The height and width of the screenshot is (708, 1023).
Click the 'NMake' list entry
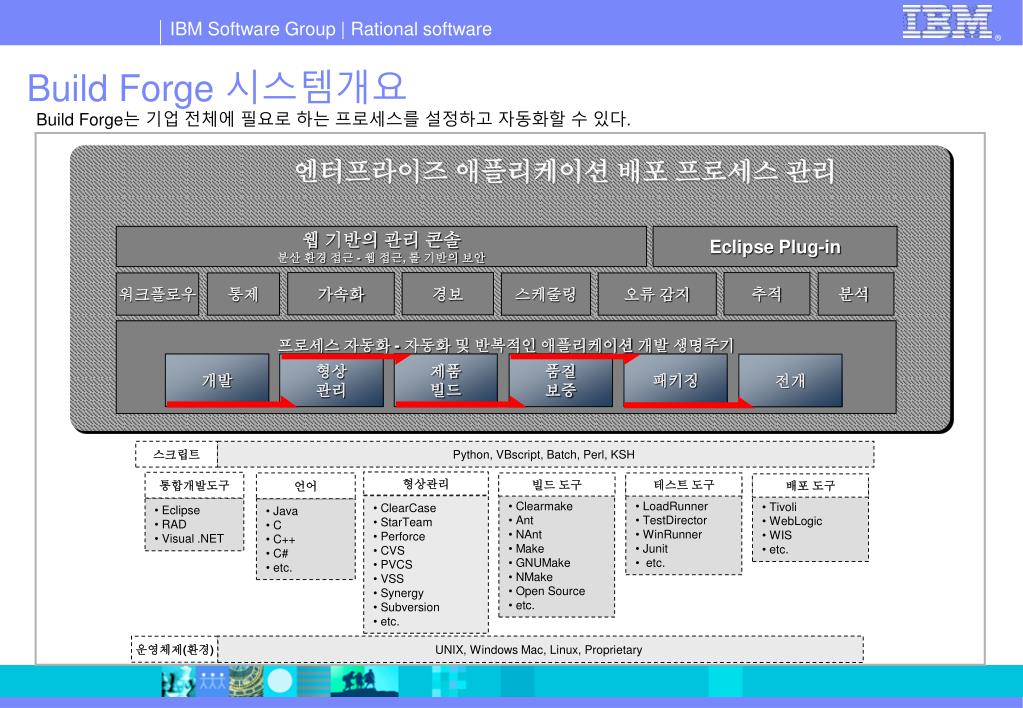[534, 577]
